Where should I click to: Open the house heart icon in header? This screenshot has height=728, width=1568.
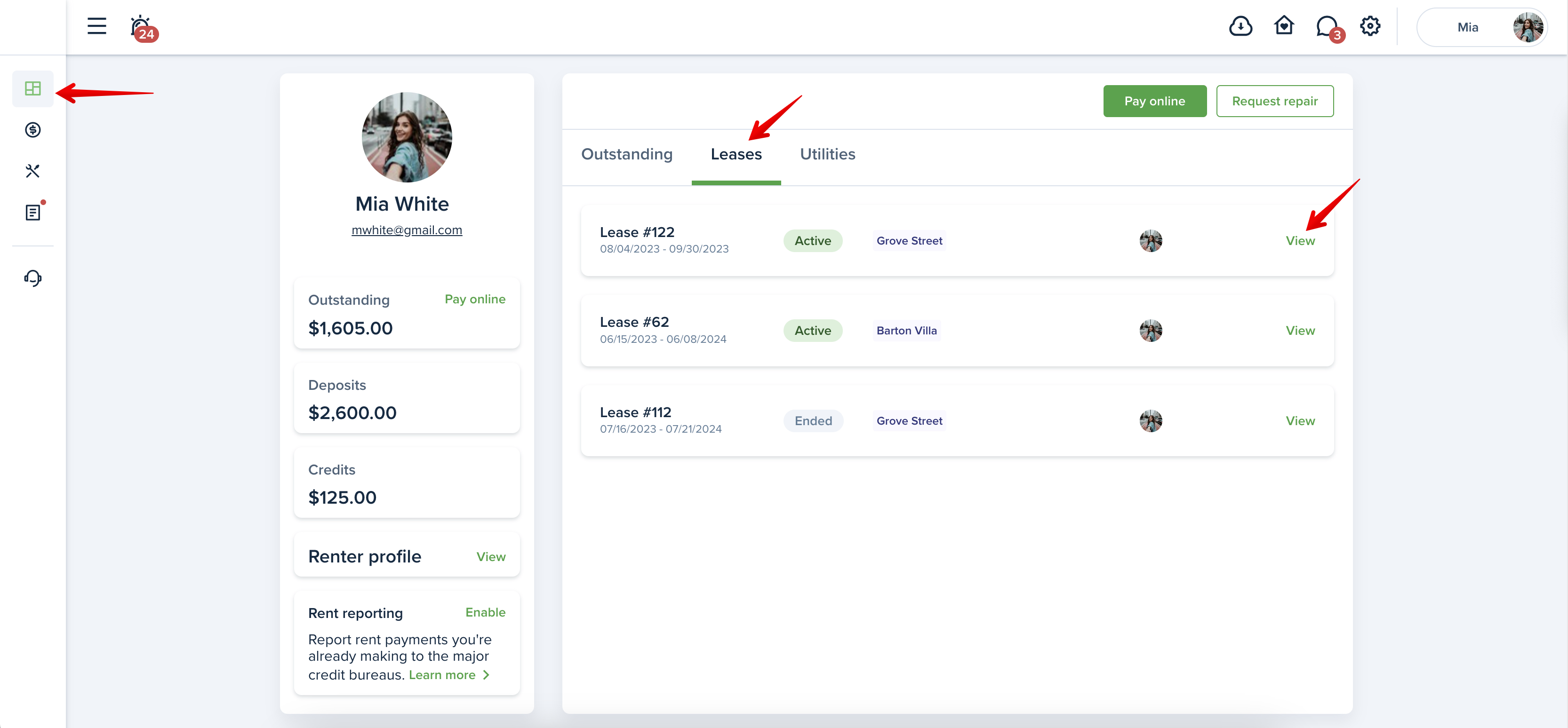1284,26
